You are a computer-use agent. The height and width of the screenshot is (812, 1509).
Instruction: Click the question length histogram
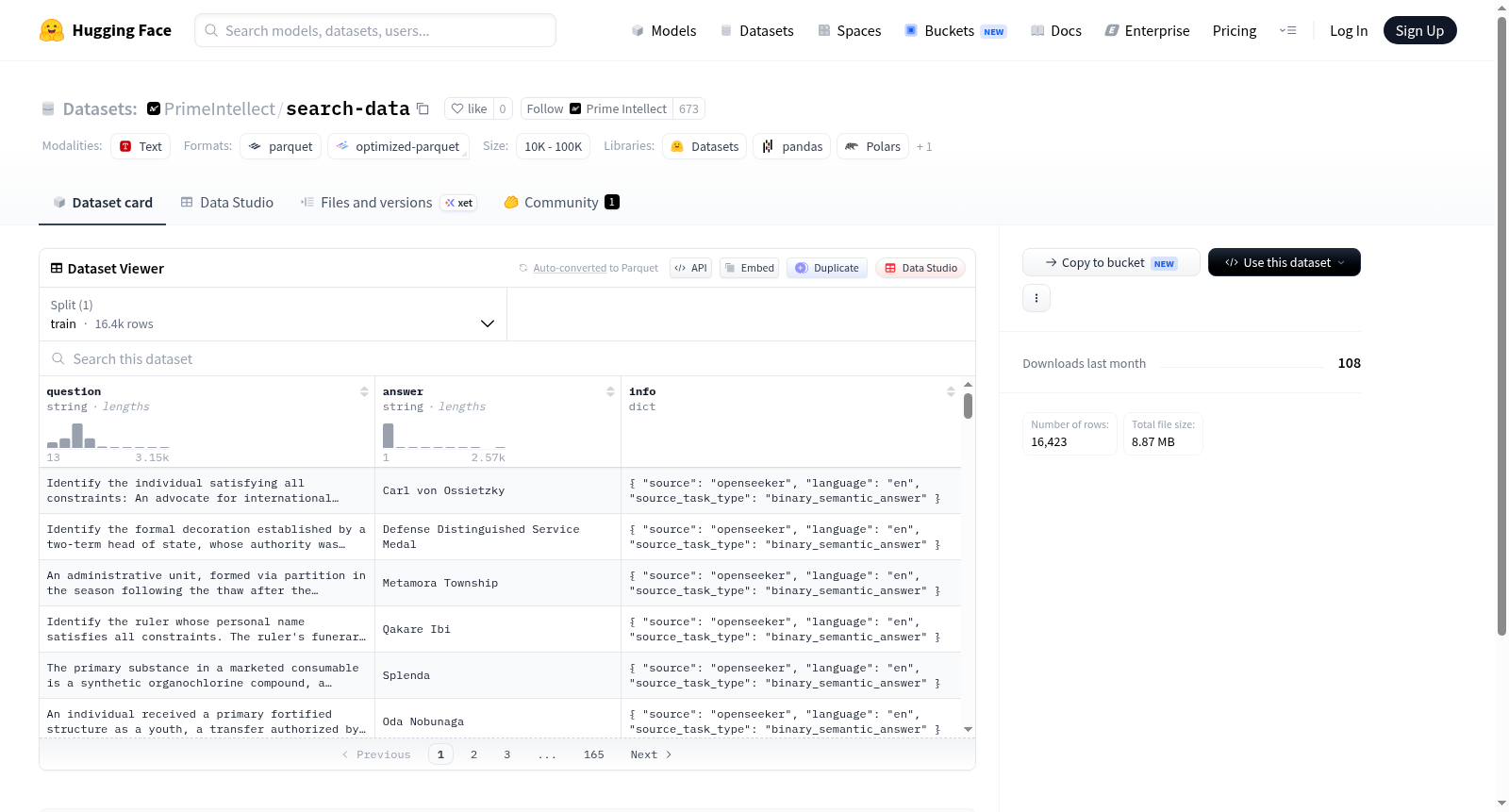tap(108, 436)
